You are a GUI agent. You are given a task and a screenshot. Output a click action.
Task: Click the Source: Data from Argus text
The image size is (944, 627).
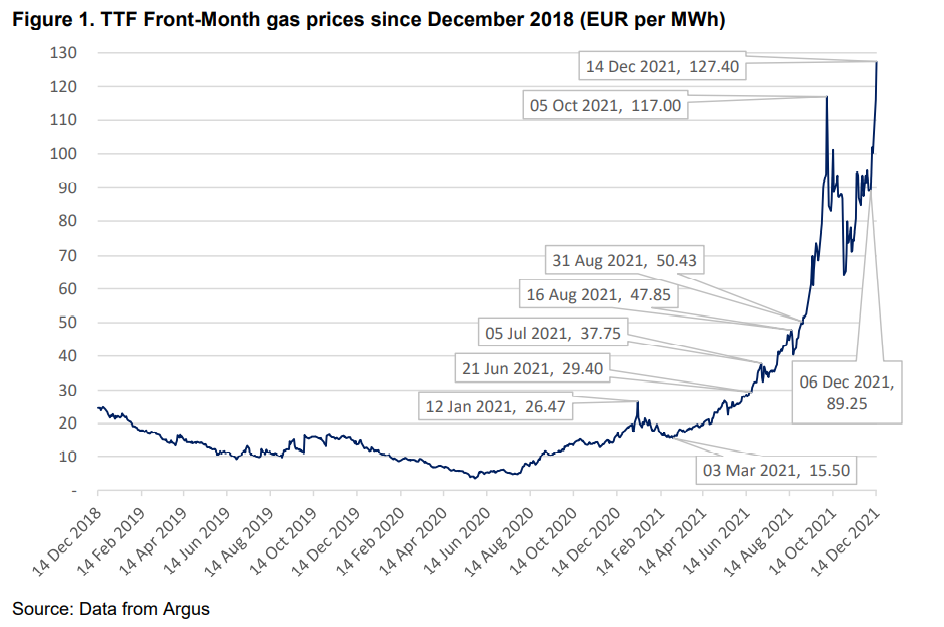(111, 608)
